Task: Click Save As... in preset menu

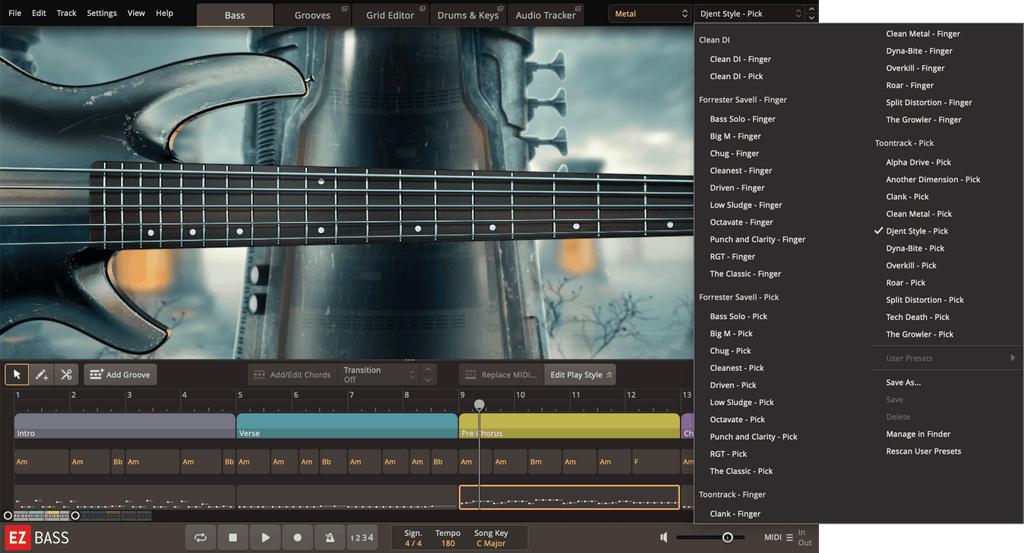Action: (903, 383)
